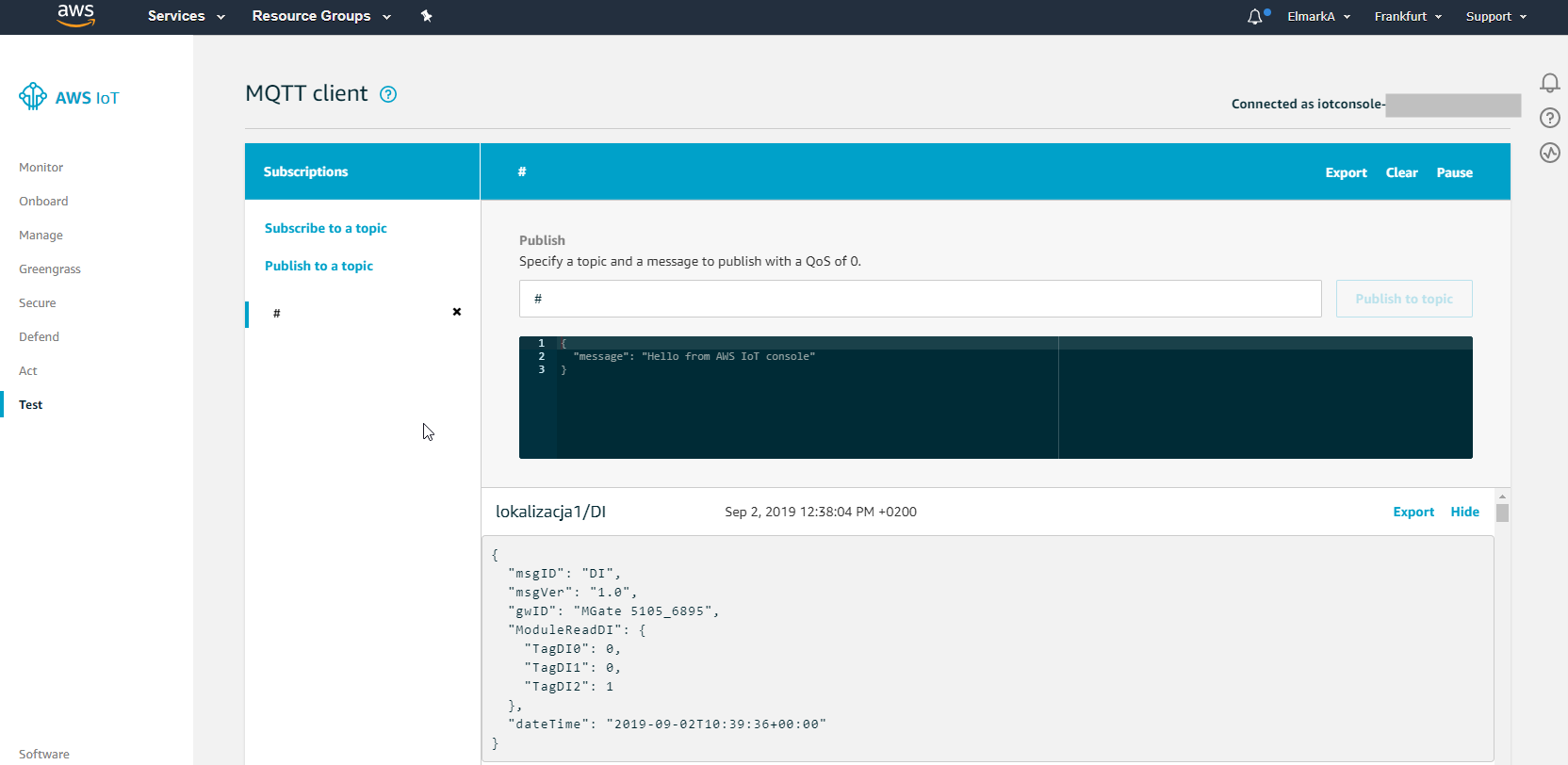Go to Manage in the left navigation
Viewport: 1568px width, 765px height.
(x=41, y=235)
